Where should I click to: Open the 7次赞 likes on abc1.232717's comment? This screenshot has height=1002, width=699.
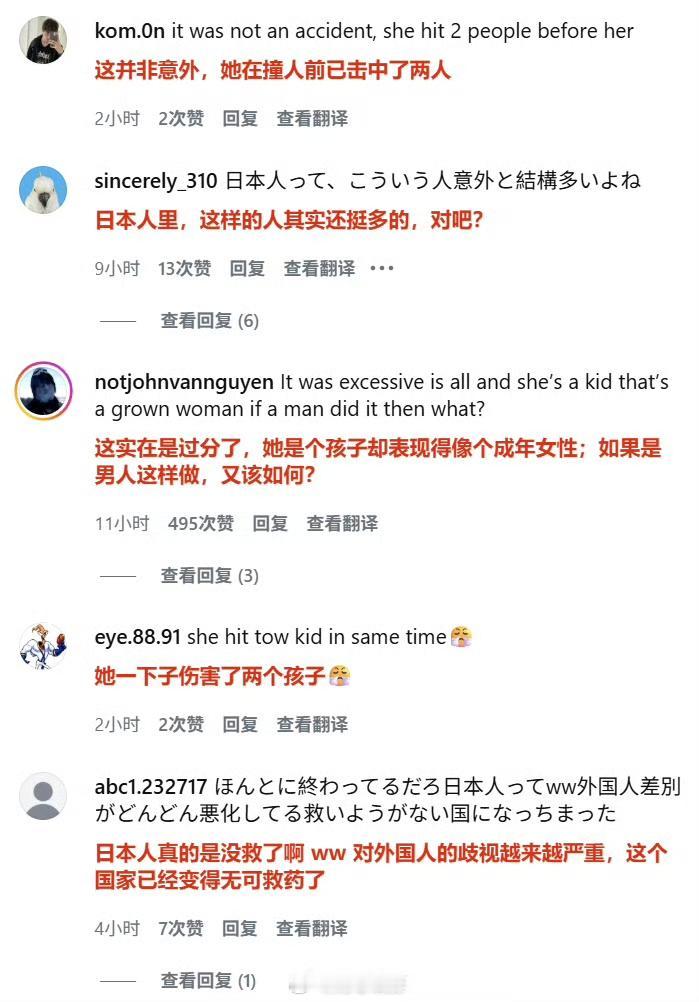181,928
